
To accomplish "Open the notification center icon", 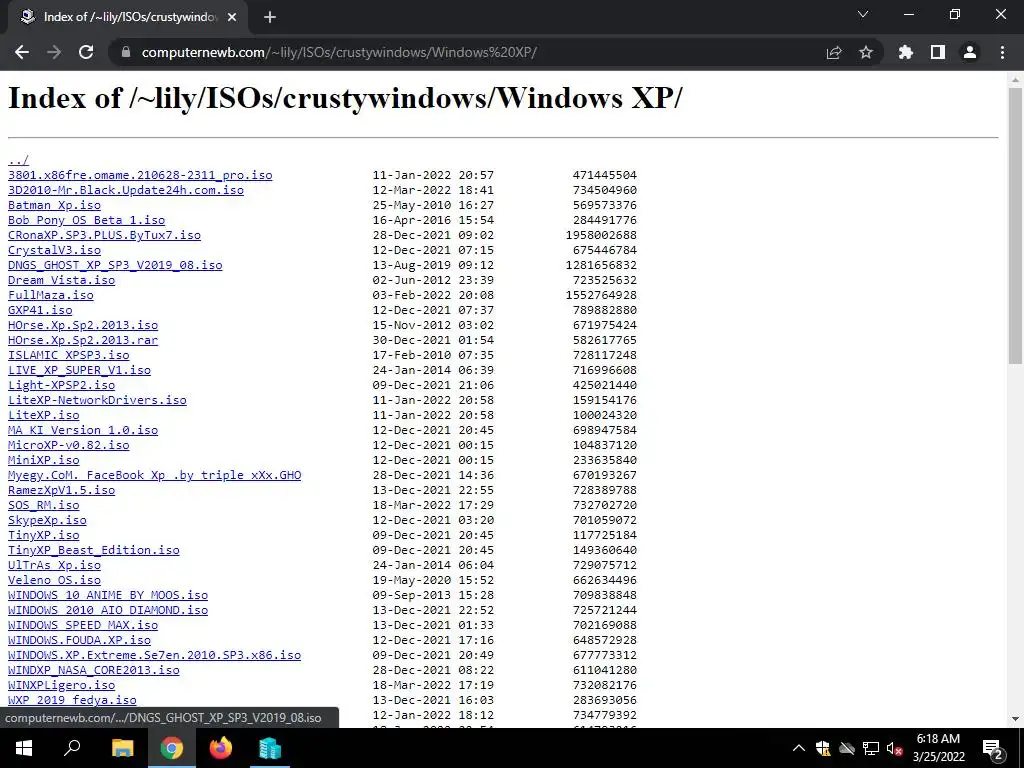I will (x=993, y=748).
